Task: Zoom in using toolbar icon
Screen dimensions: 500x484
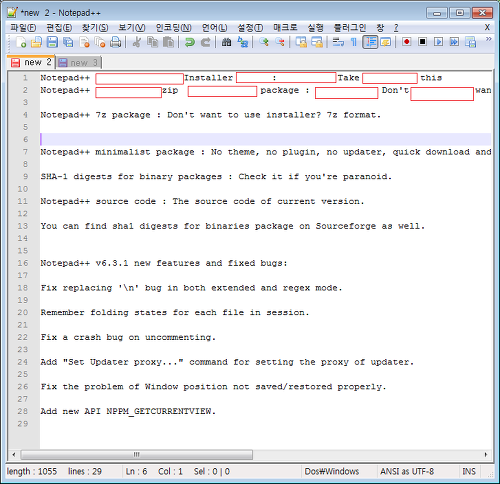Action: coord(264,42)
